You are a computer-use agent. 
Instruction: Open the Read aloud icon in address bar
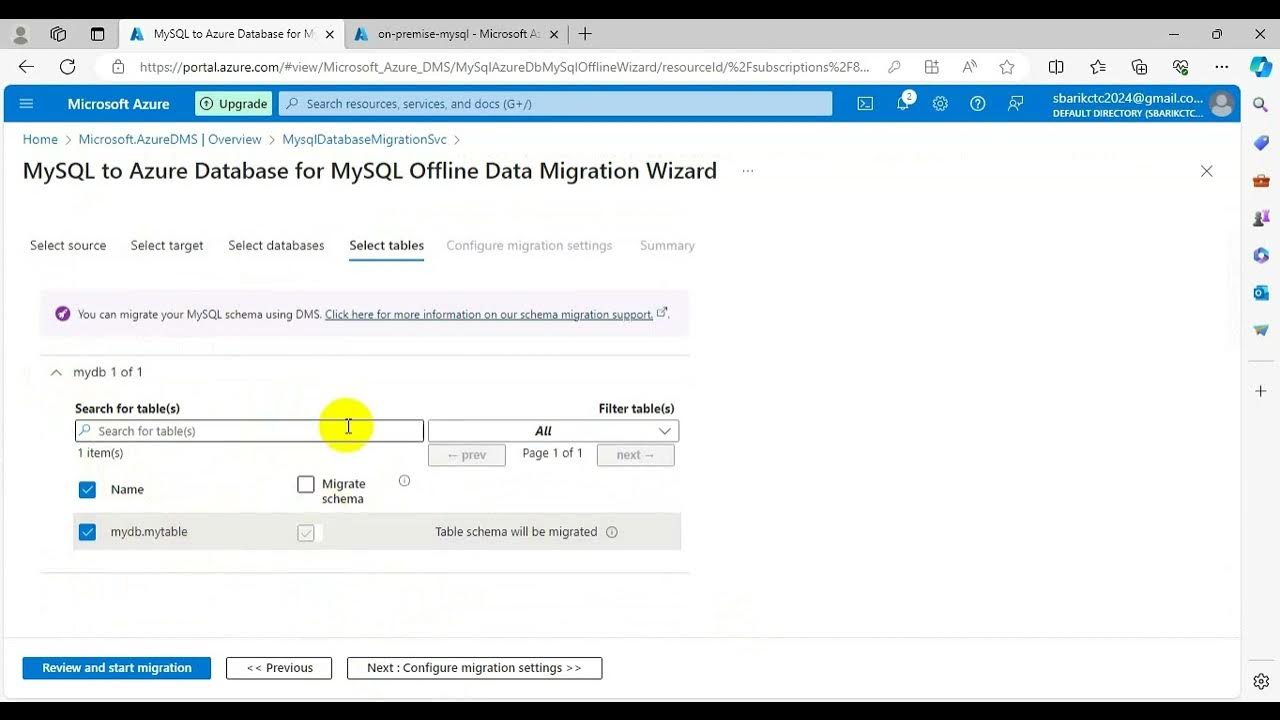[969, 67]
